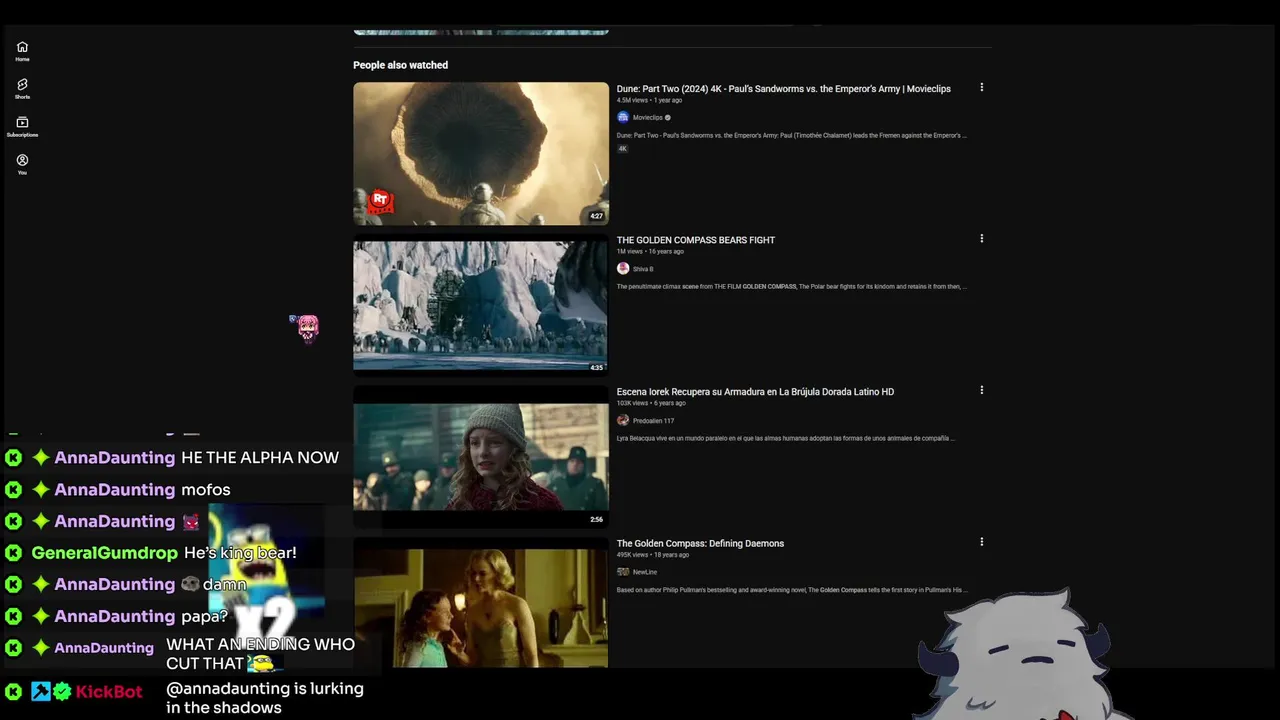Click the 'WHAT AN ENDING WHO CUT THAT' message
Viewport: 1280px width, 720px height.
click(260, 654)
